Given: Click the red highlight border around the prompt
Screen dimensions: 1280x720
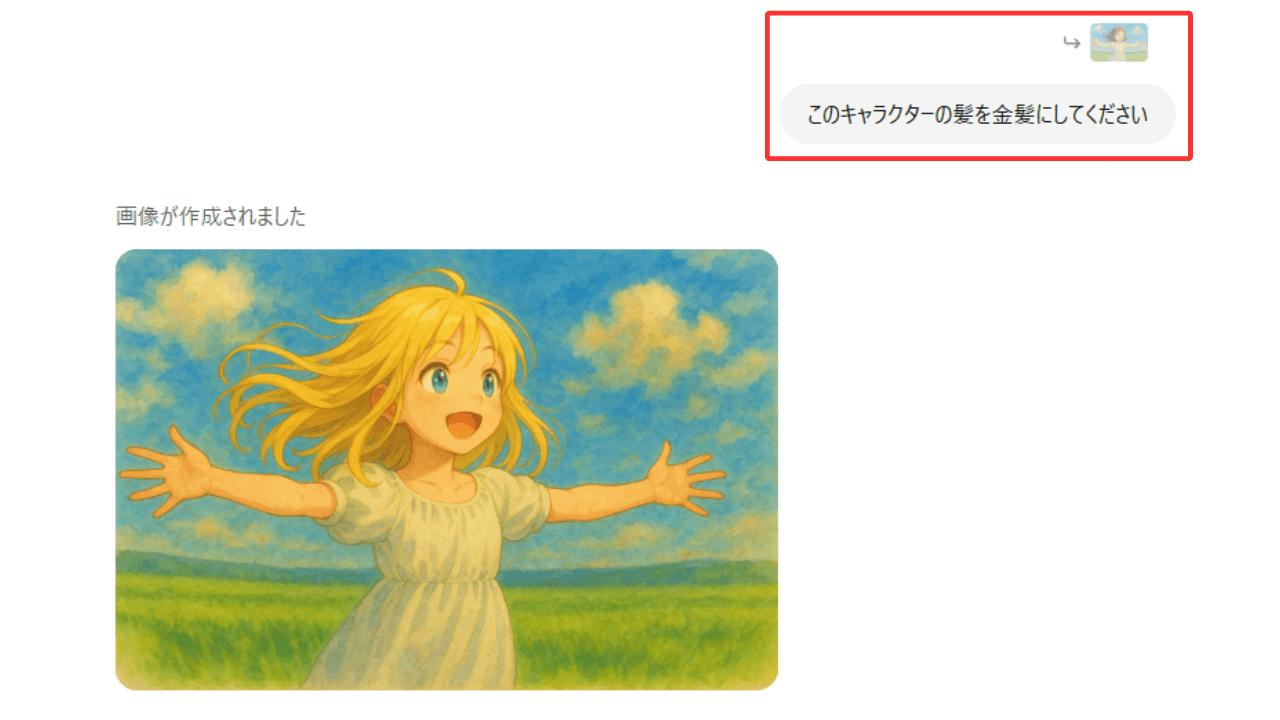Looking at the screenshot, I should click(979, 13).
